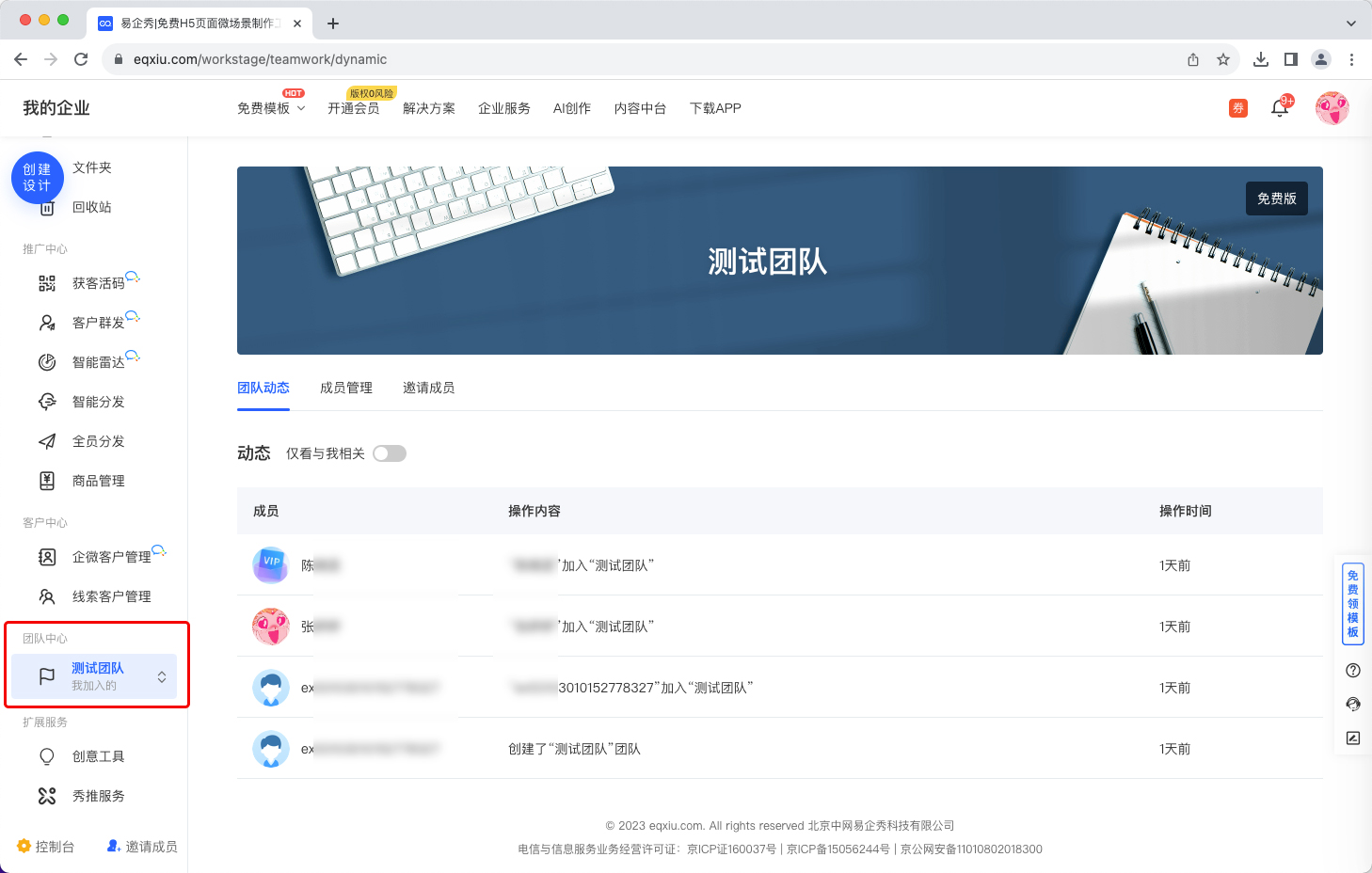Click the help question mark icon
The image size is (1372, 873).
click(x=1353, y=671)
